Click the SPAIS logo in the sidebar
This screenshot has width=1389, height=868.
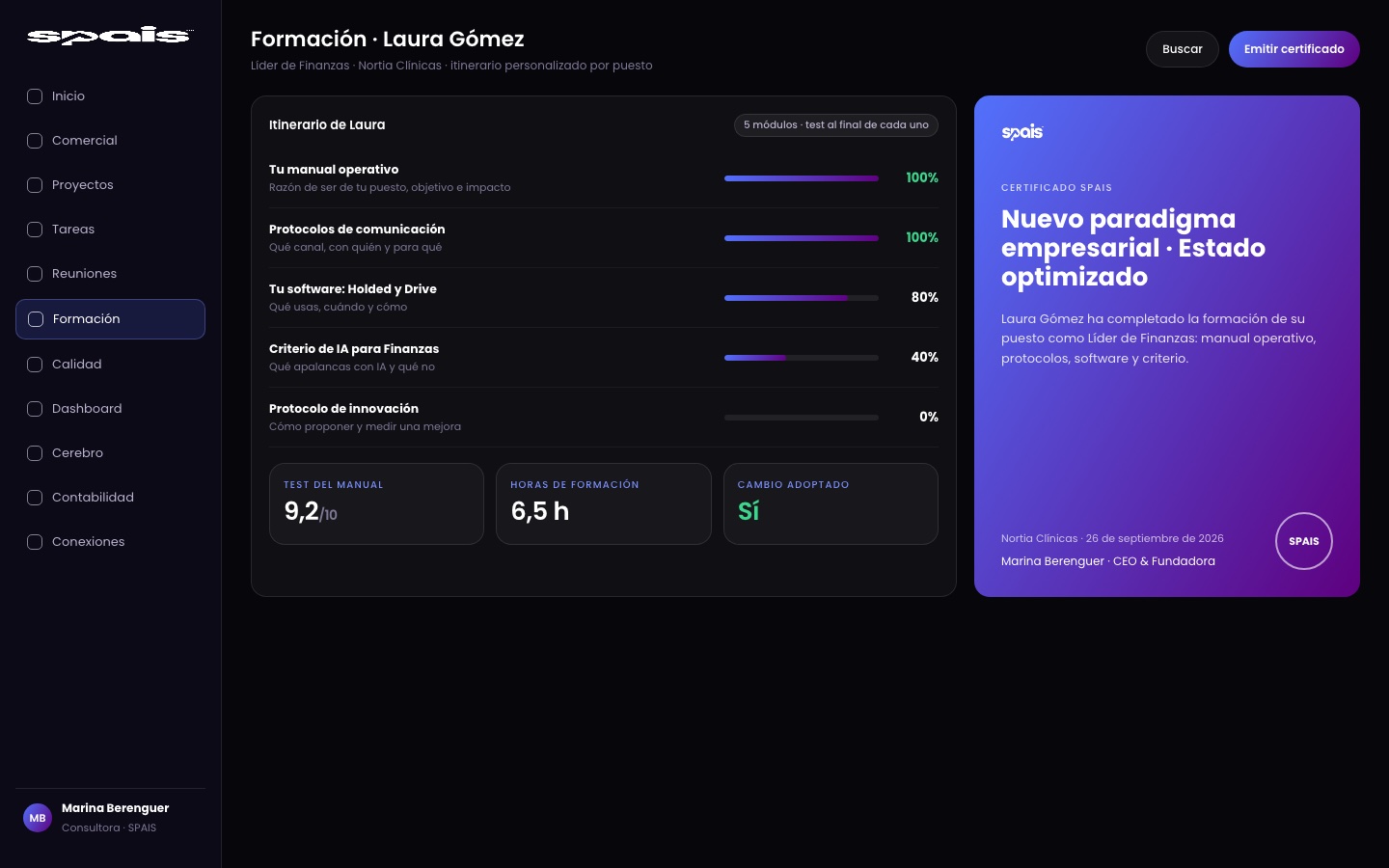click(110, 36)
